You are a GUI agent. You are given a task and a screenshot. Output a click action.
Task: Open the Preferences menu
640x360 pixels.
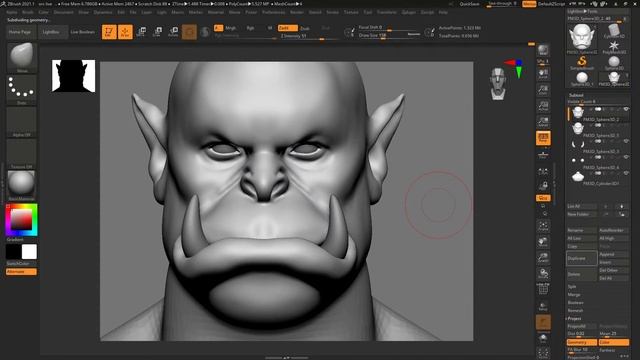coord(273,12)
